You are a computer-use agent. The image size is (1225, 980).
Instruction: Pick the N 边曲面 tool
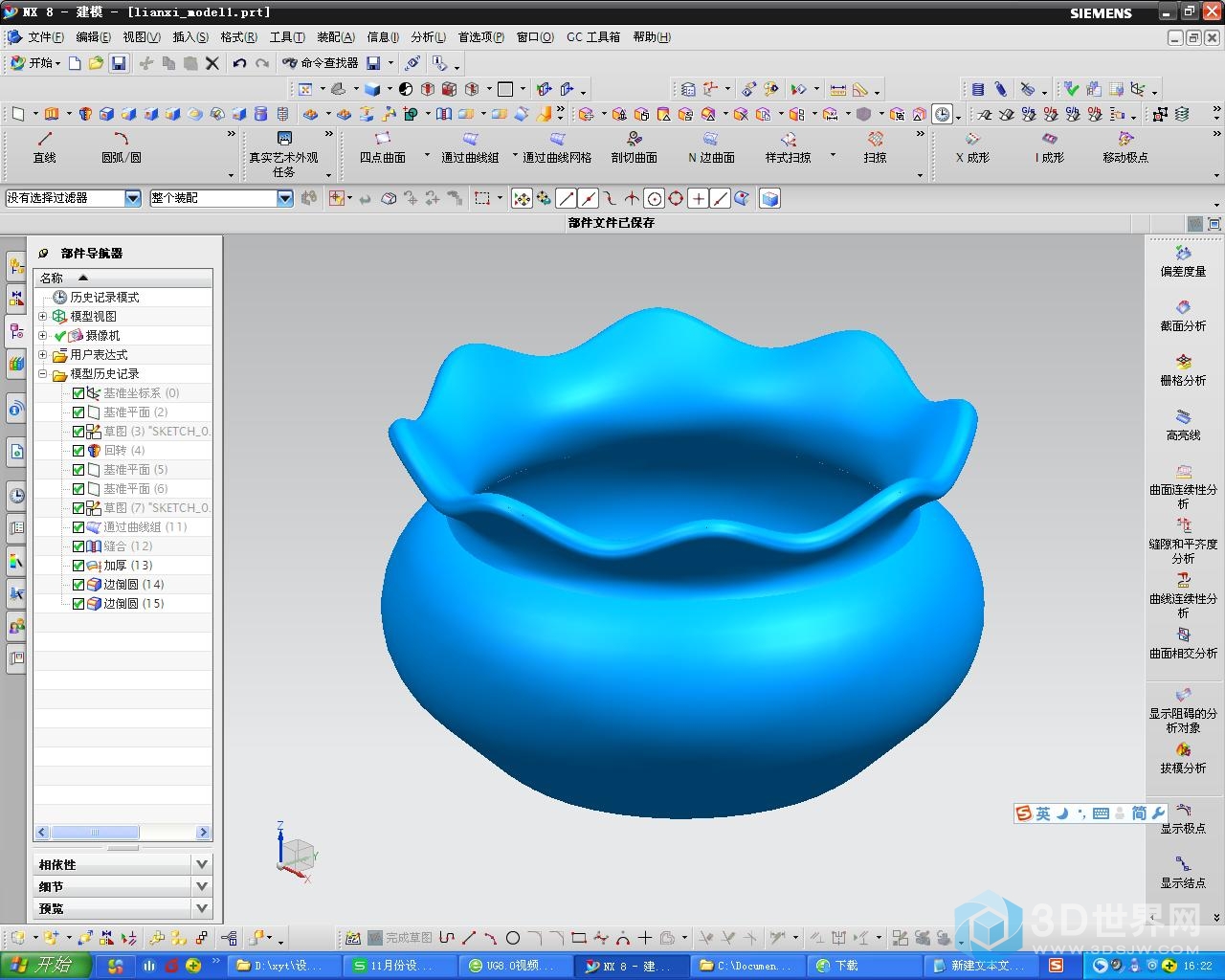tap(711, 147)
